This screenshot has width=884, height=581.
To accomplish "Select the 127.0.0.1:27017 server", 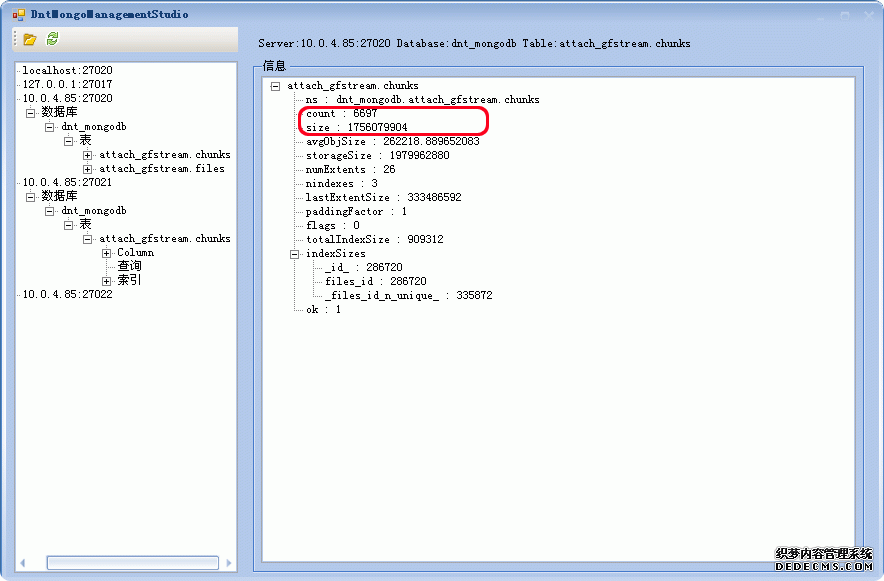I will coord(67,85).
